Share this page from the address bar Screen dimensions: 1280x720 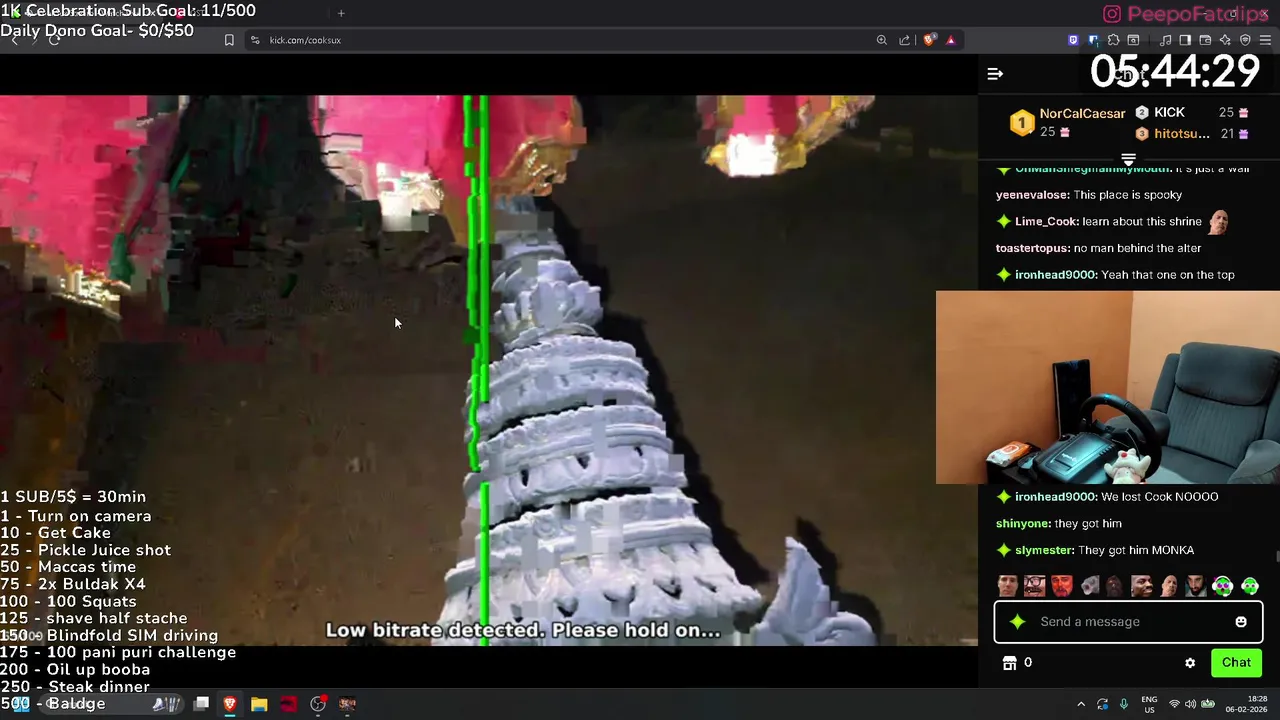click(905, 40)
